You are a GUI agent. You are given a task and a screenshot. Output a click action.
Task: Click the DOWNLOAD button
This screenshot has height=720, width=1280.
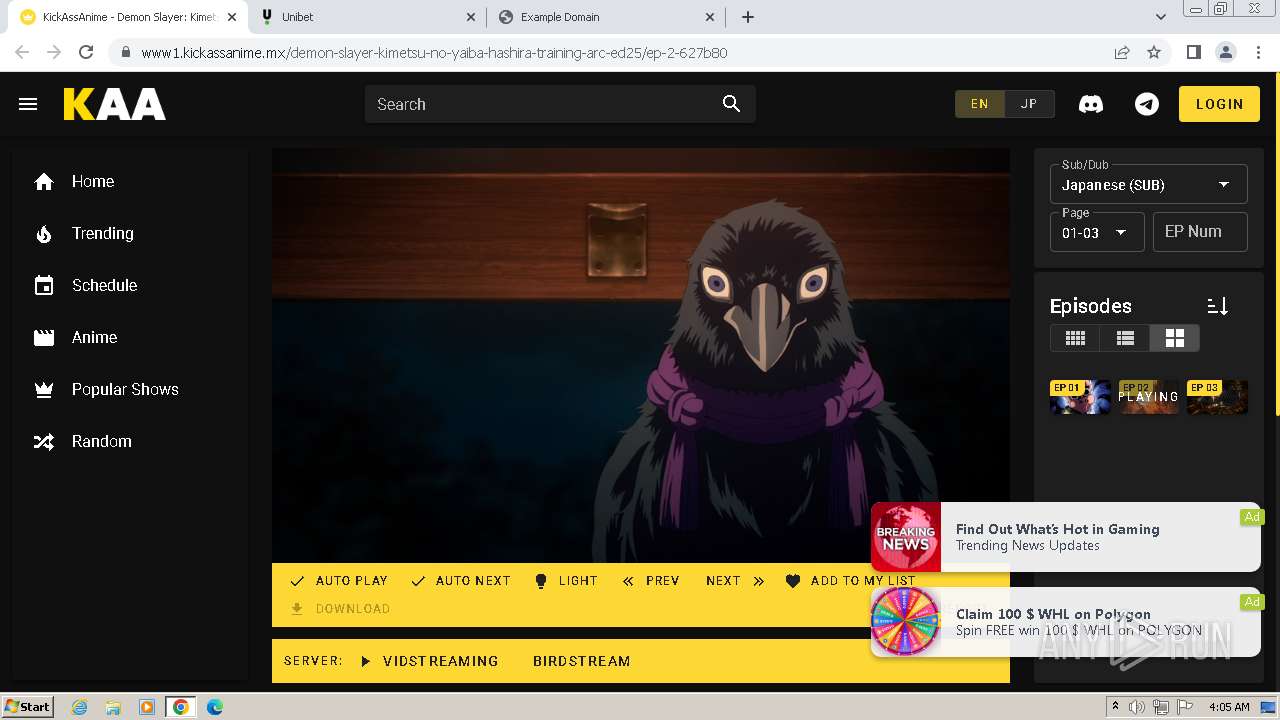point(340,609)
